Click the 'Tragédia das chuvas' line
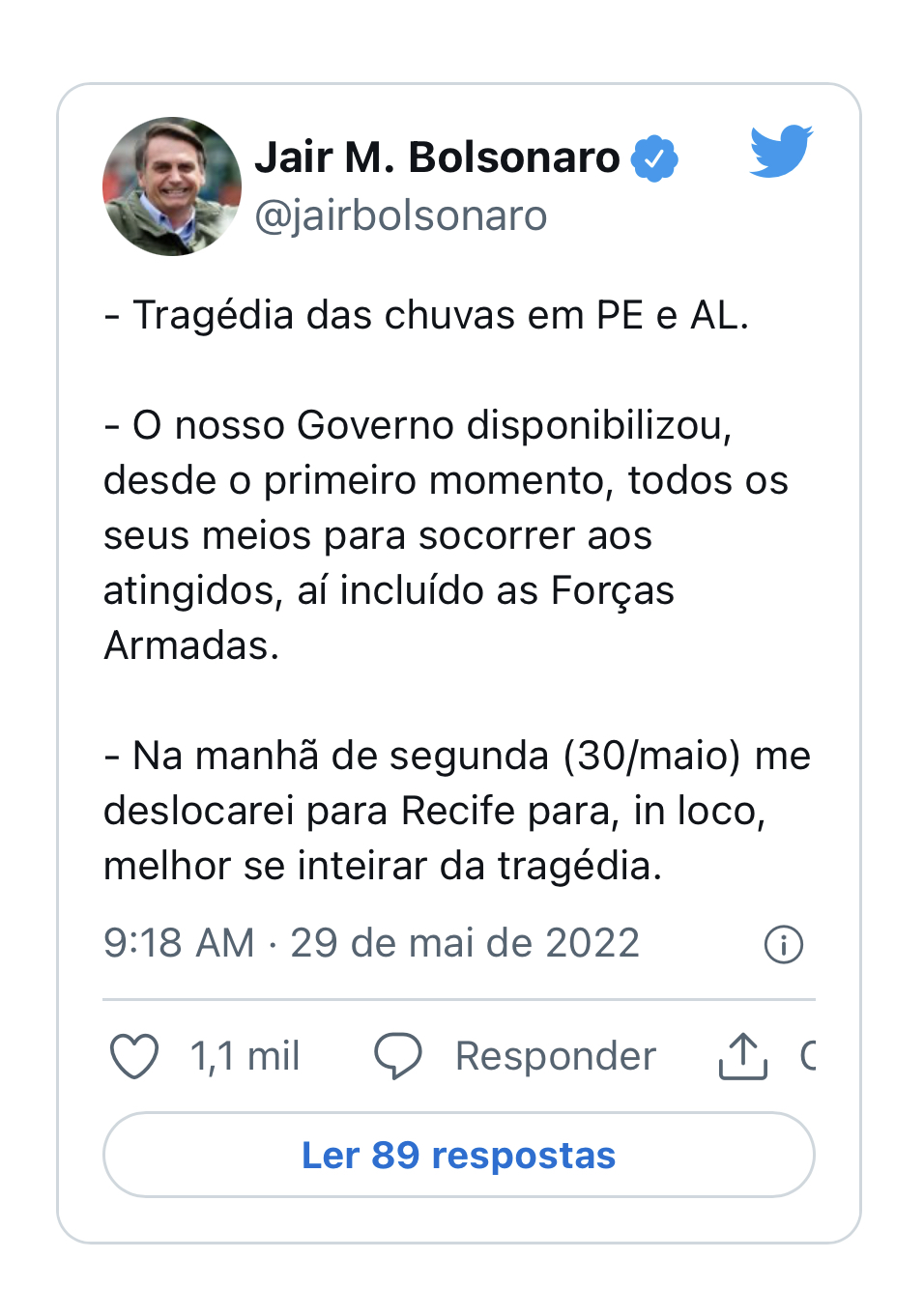Image resolution: width=924 pixels, height=1316 pixels. pyautogui.click(x=426, y=315)
